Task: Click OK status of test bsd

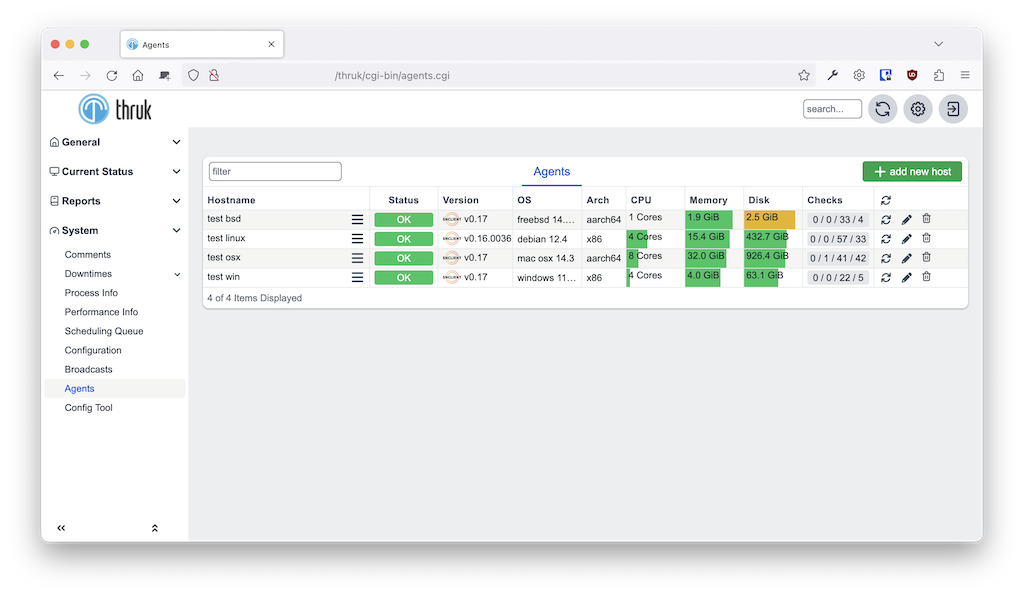Action: (404, 220)
